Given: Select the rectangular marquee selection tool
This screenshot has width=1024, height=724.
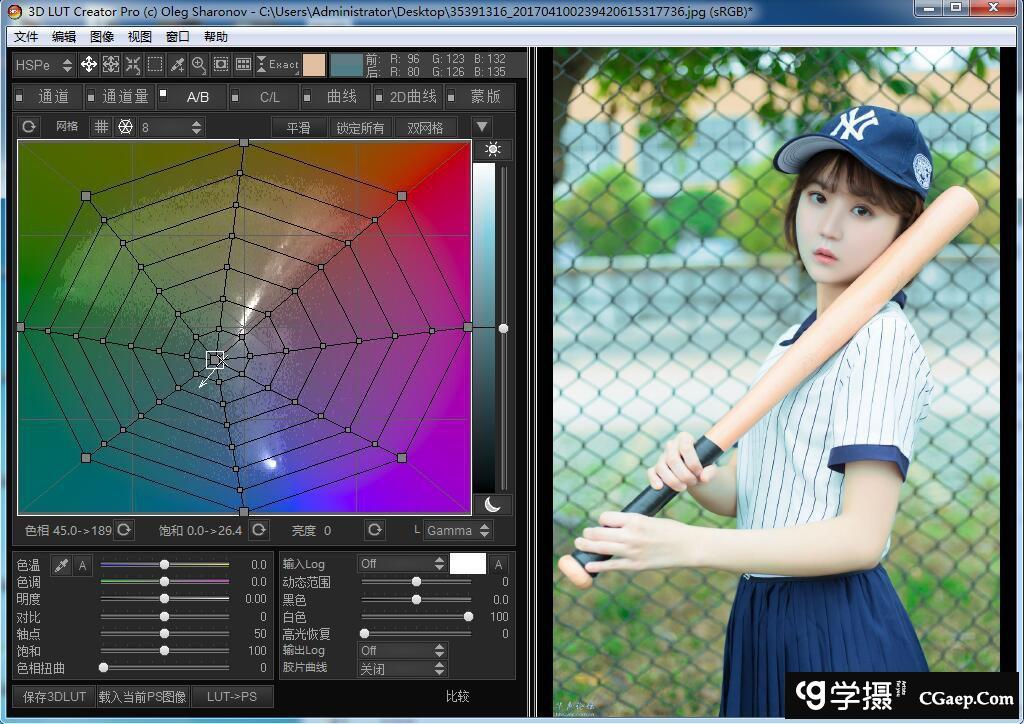Looking at the screenshot, I should pyautogui.click(x=155, y=65).
